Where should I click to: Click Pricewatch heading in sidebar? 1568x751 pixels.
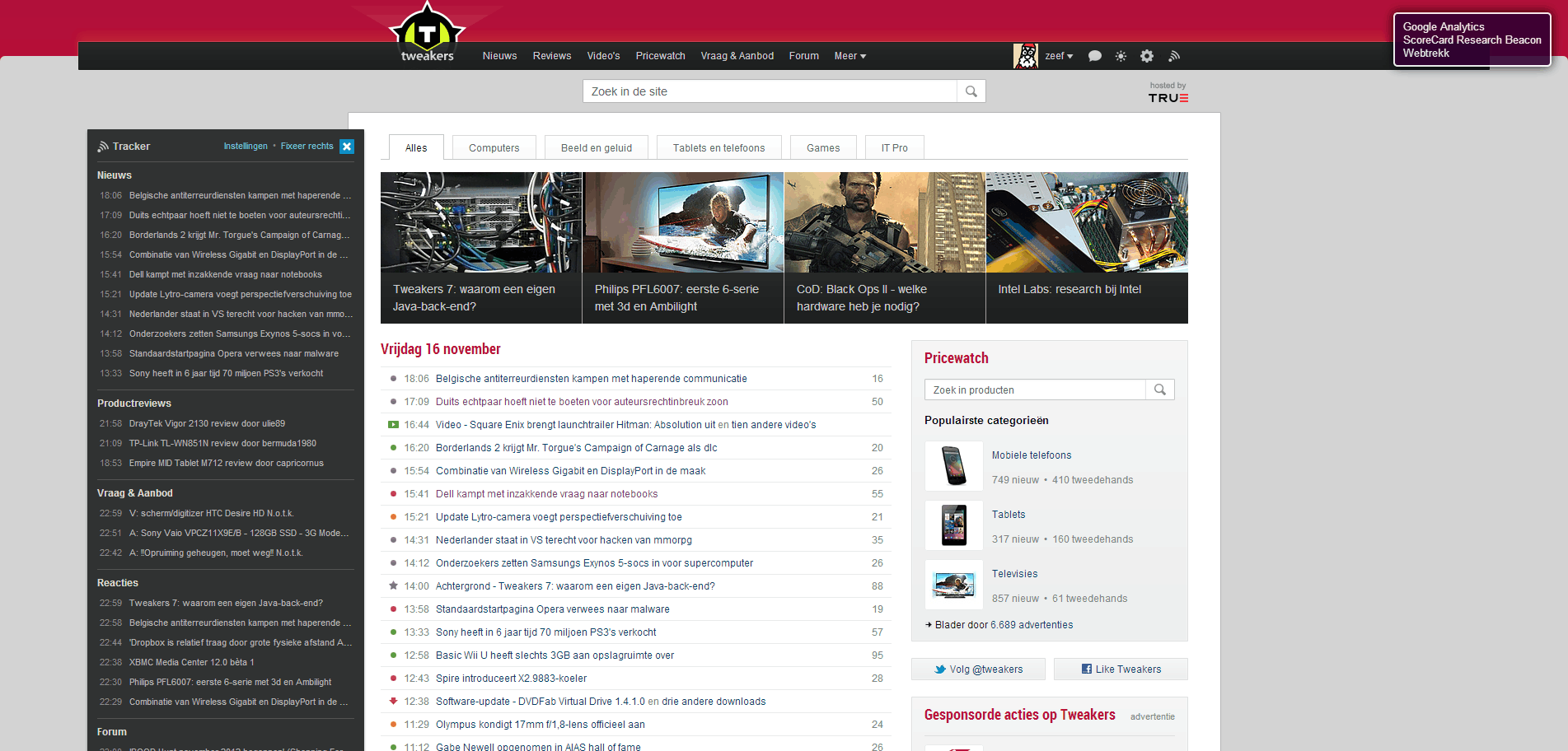(x=957, y=358)
